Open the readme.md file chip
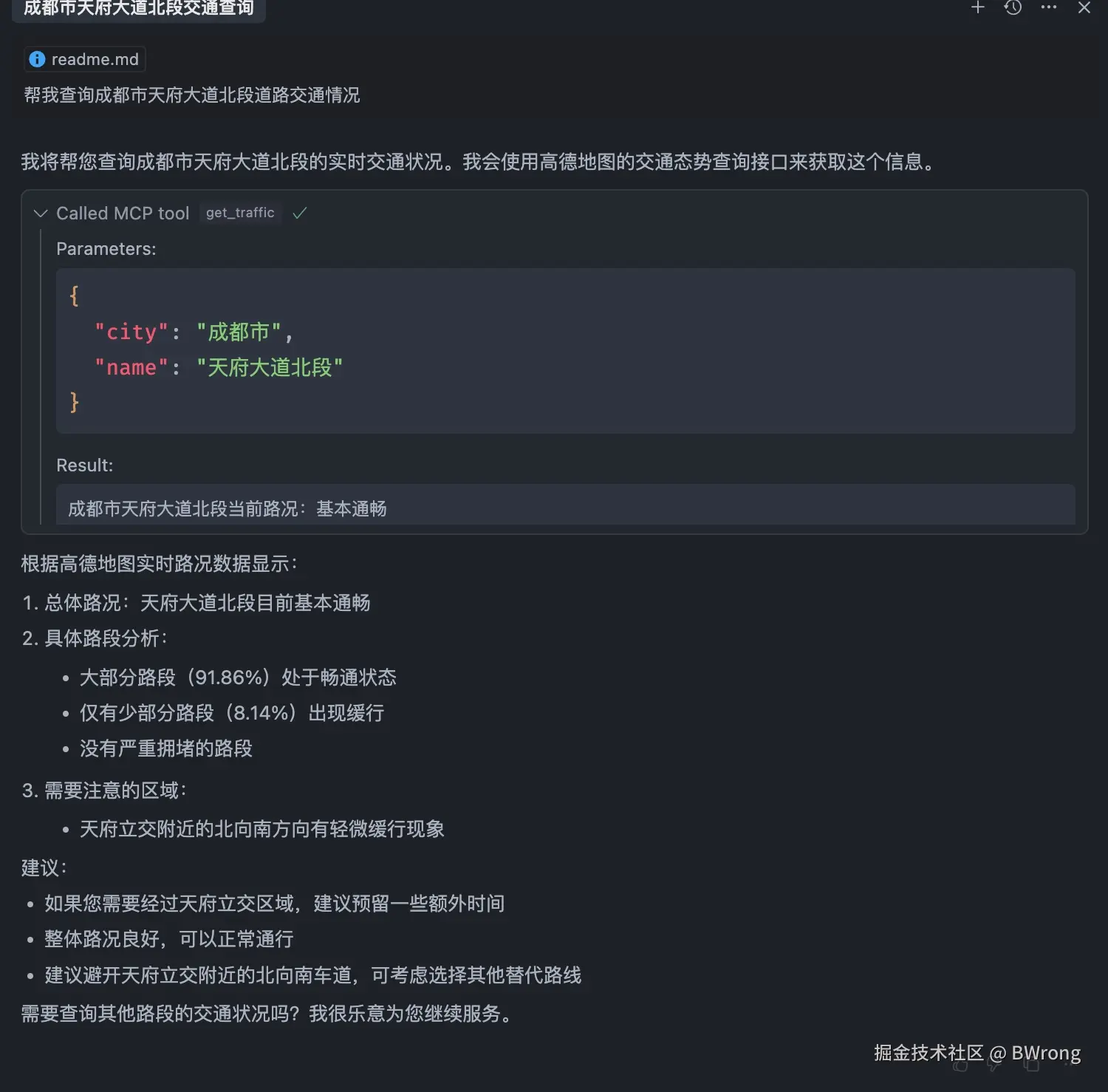The height and width of the screenshot is (1092, 1108). pyautogui.click(x=95, y=59)
